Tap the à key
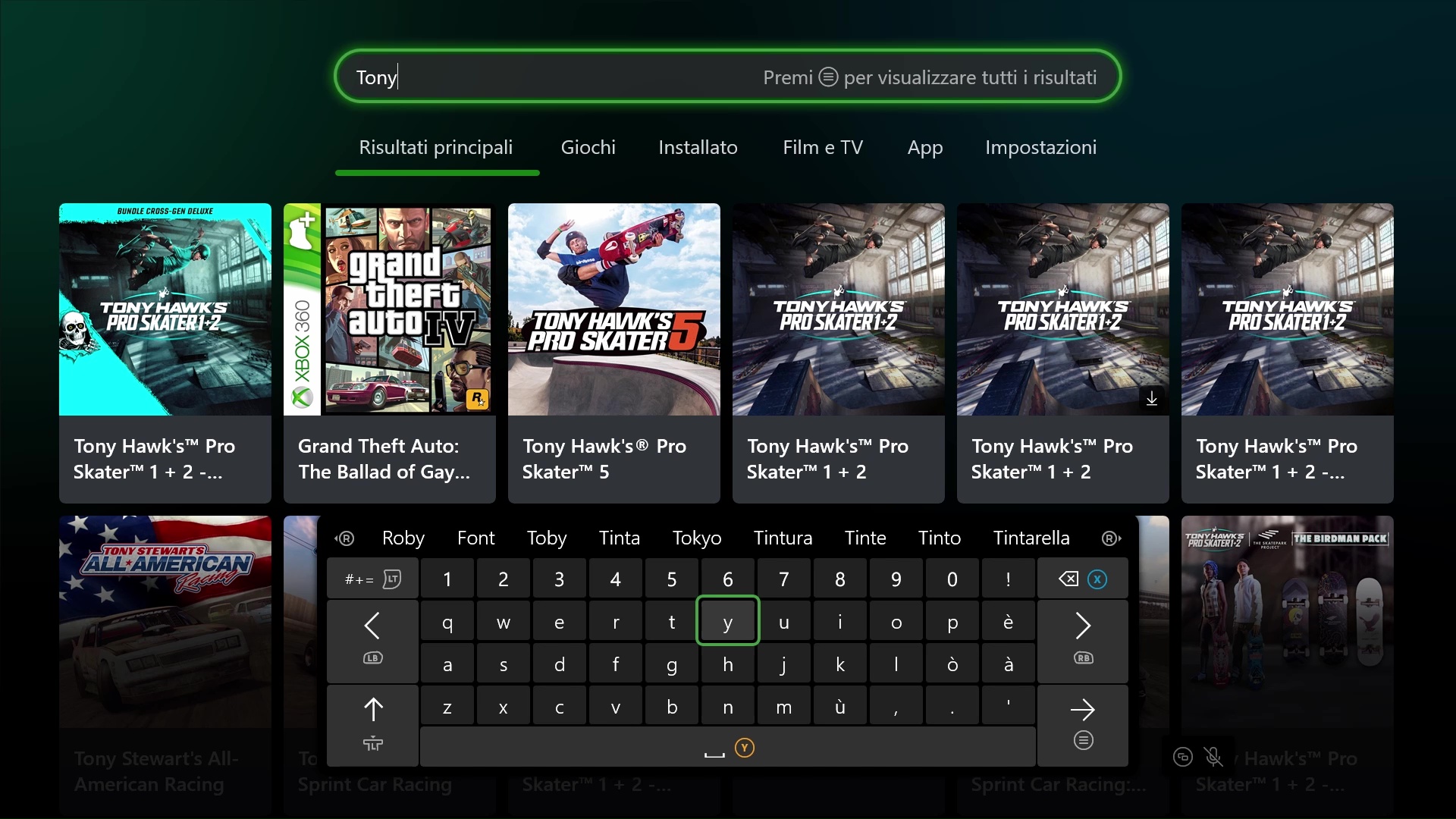The height and width of the screenshot is (819, 1456). (1009, 664)
